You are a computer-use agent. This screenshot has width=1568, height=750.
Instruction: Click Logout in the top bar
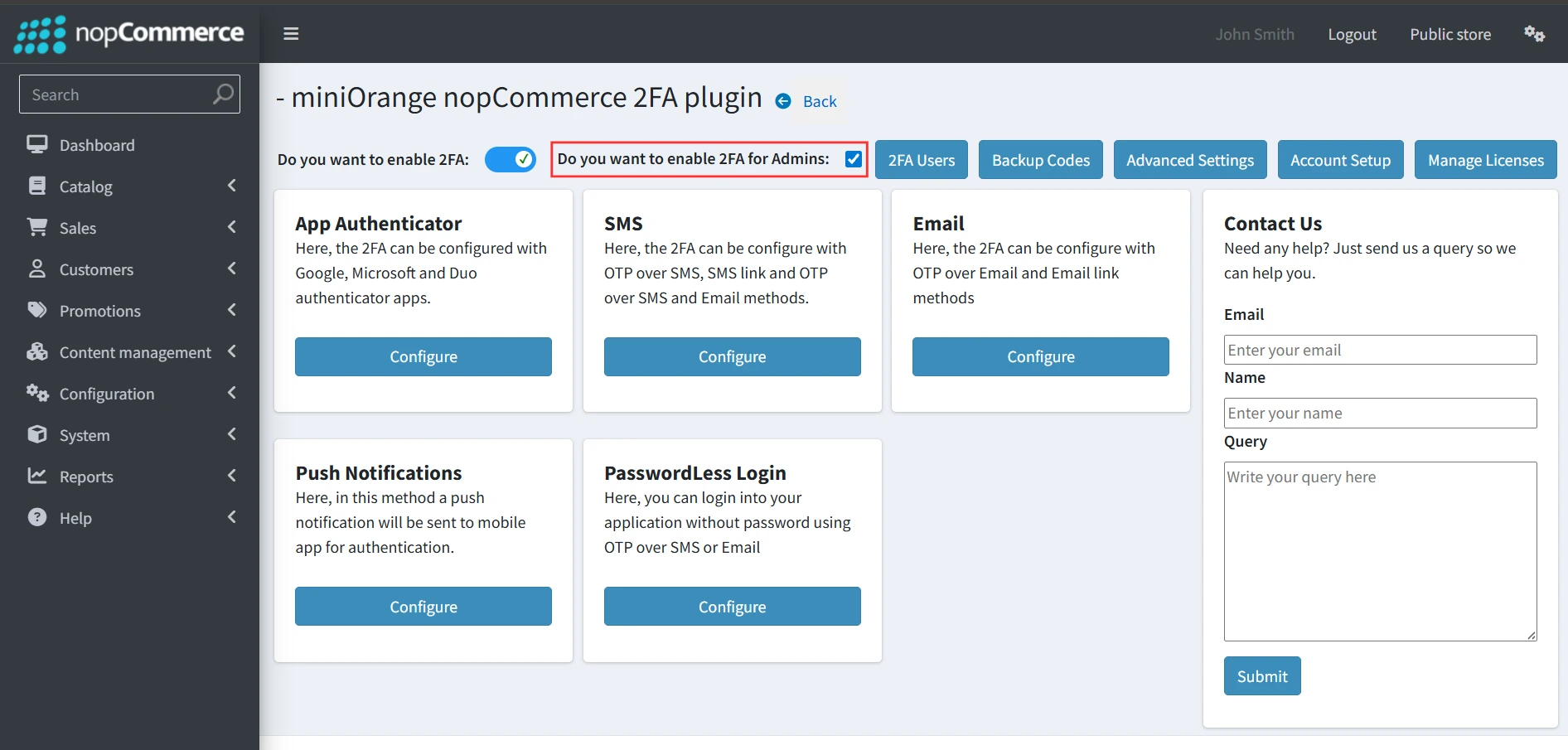tap(1352, 34)
